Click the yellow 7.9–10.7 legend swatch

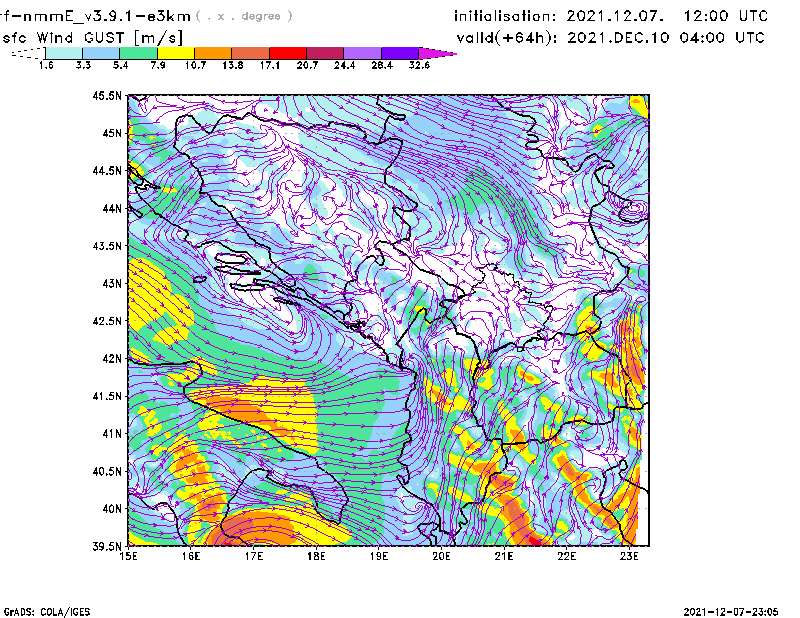(x=176, y=53)
